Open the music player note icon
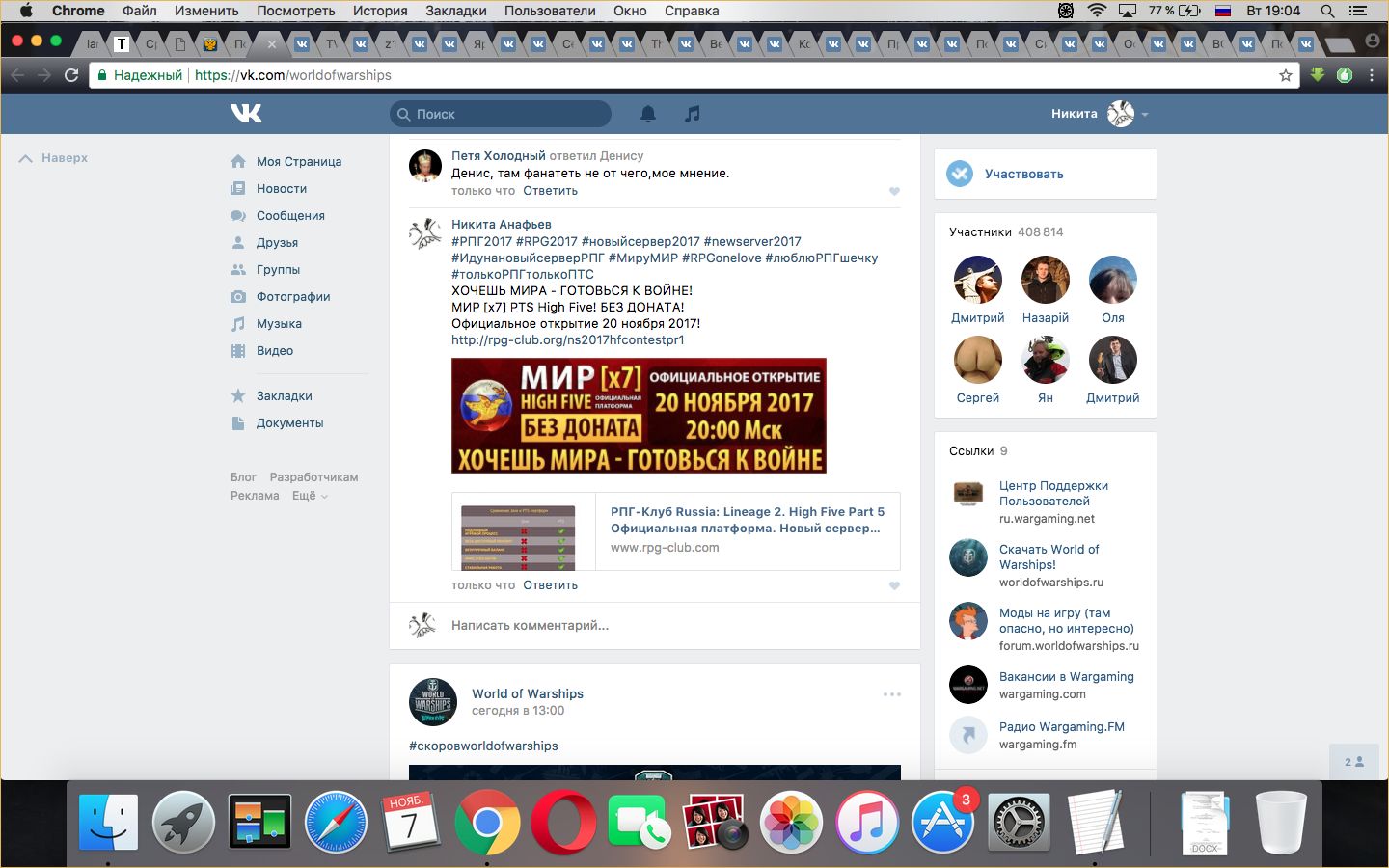This screenshot has height=868, width=1389. click(x=692, y=114)
